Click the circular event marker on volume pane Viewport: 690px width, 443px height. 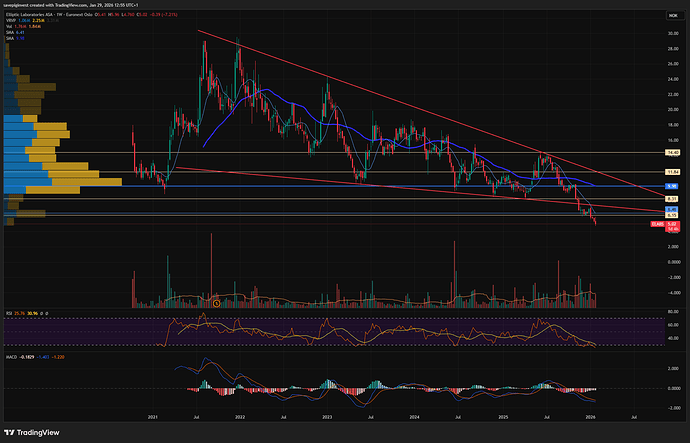(216, 302)
